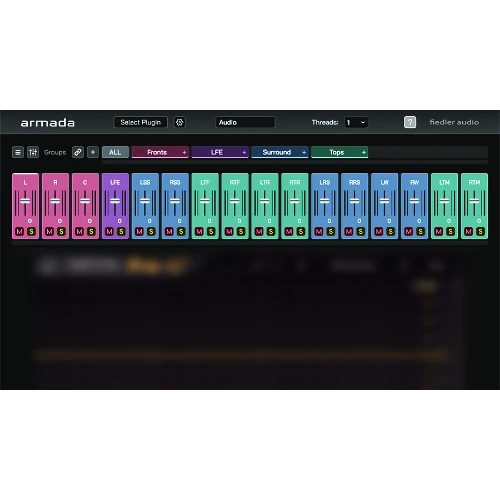Solo the RTR channel
The width and height of the screenshot is (500, 500).
pos(301,231)
